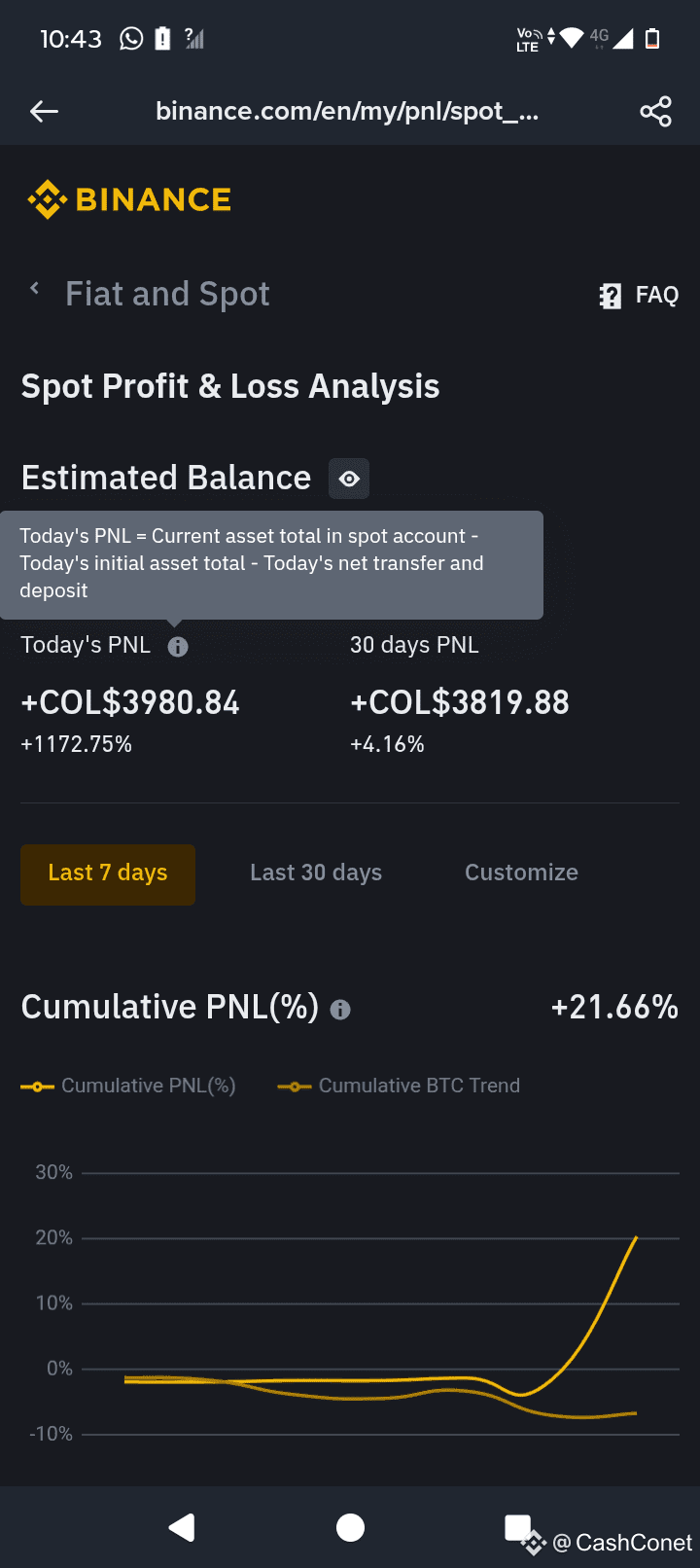Viewport: 700px width, 1568px height.
Task: Tap the Fiat and Spot breadcrumb text
Action: [x=167, y=294]
